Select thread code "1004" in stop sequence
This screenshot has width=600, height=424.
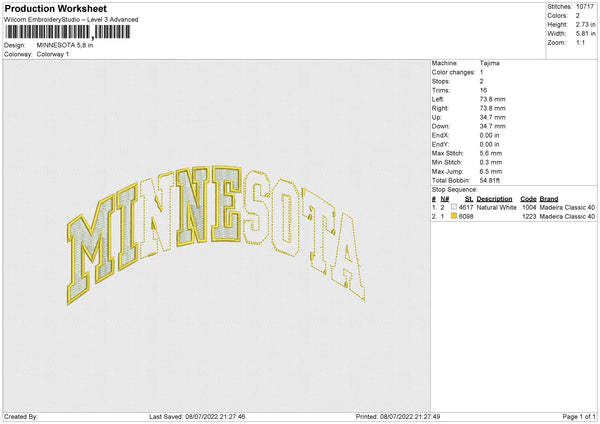pyautogui.click(x=529, y=207)
